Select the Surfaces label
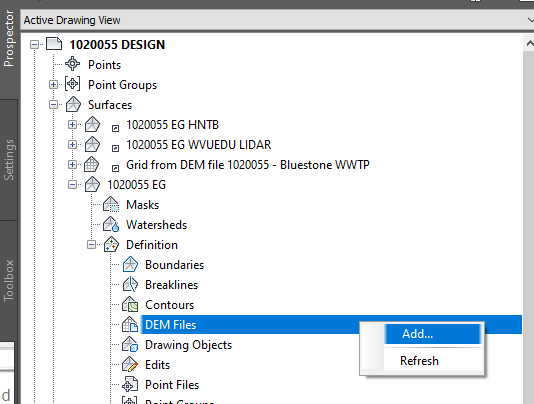 [110, 105]
